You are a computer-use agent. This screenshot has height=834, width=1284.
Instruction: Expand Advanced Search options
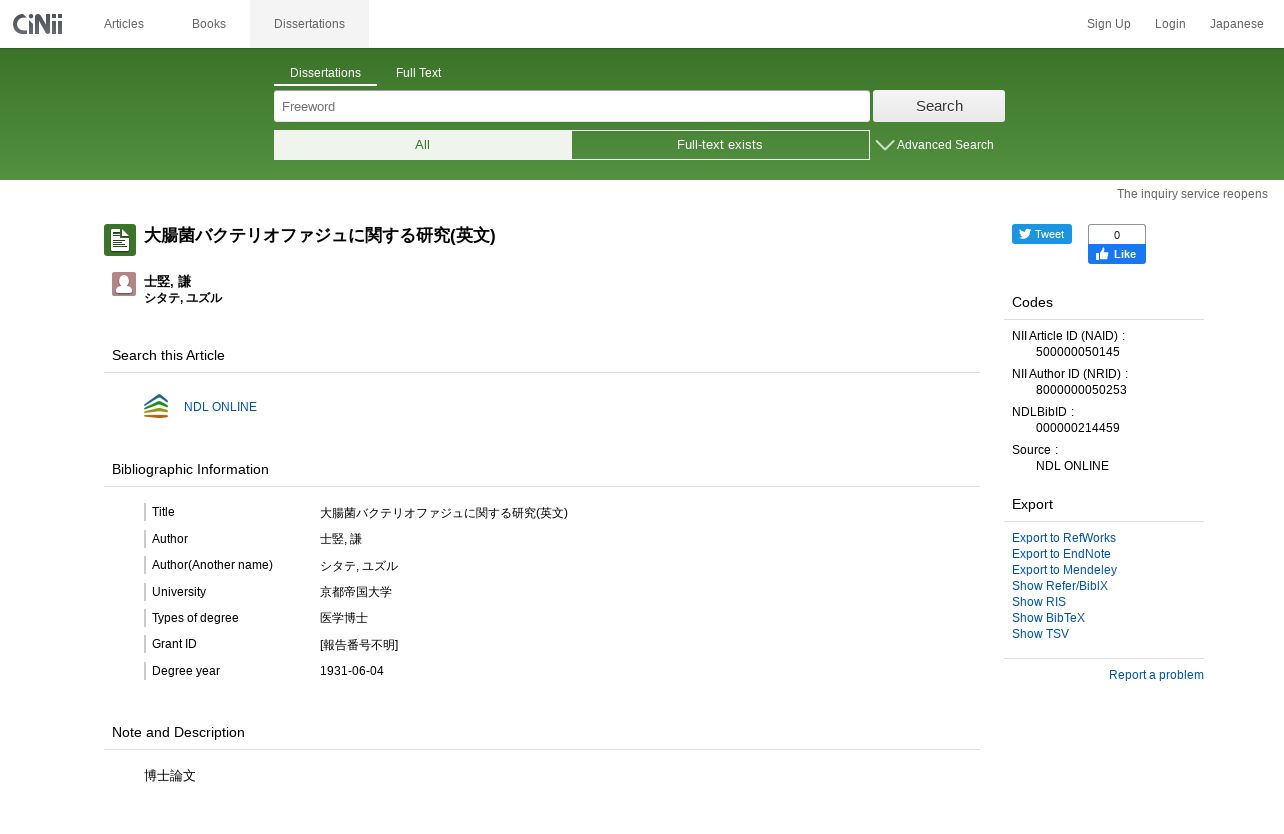tap(935, 145)
